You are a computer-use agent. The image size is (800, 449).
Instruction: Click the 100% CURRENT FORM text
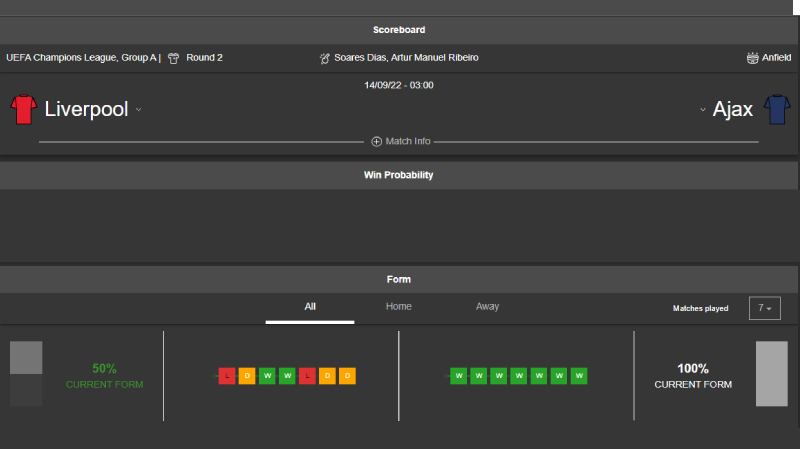point(693,376)
